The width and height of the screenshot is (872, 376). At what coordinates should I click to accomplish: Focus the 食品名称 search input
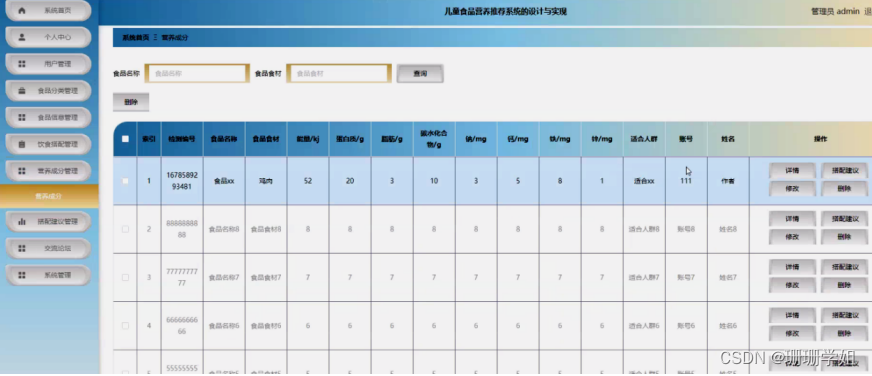coord(197,73)
